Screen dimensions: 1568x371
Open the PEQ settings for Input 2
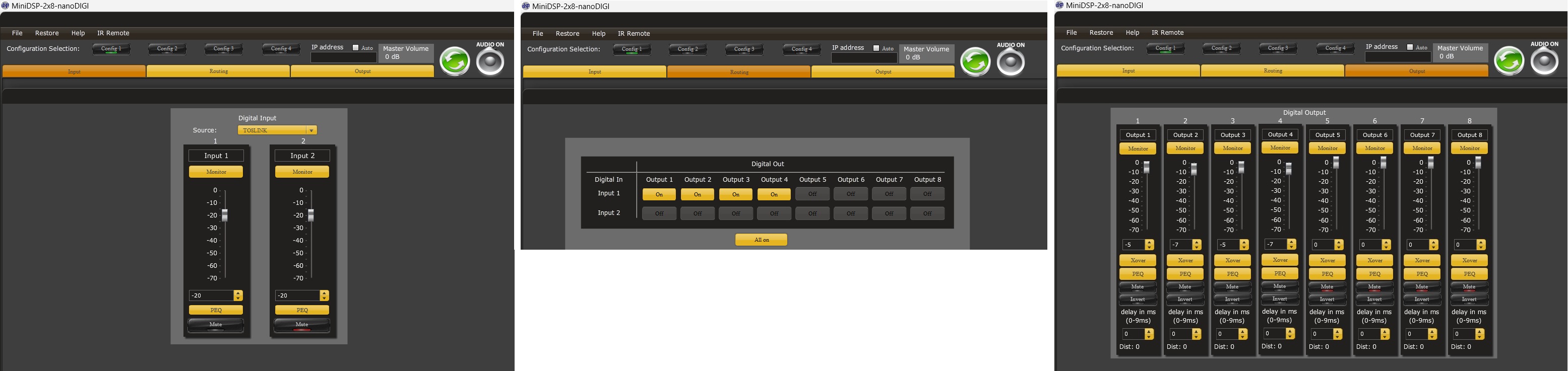302,310
